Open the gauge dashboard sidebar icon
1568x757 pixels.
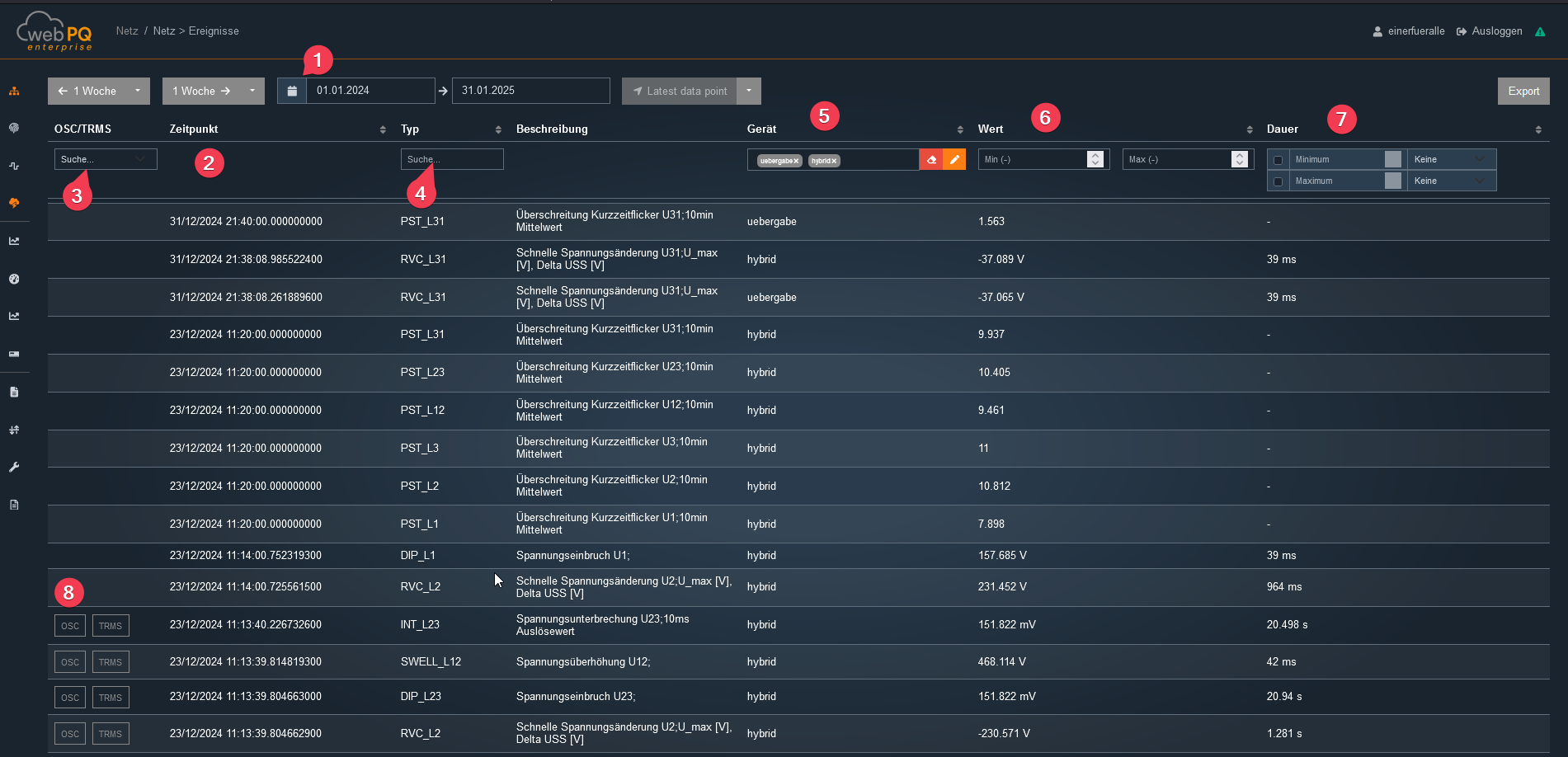point(14,279)
